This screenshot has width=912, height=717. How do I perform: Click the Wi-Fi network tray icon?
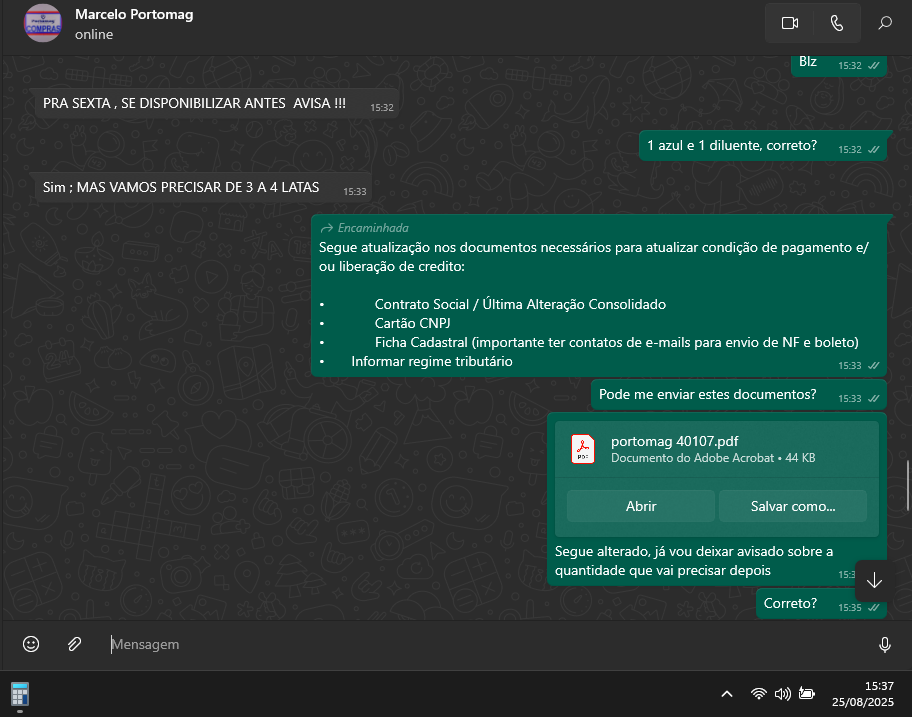[759, 693]
